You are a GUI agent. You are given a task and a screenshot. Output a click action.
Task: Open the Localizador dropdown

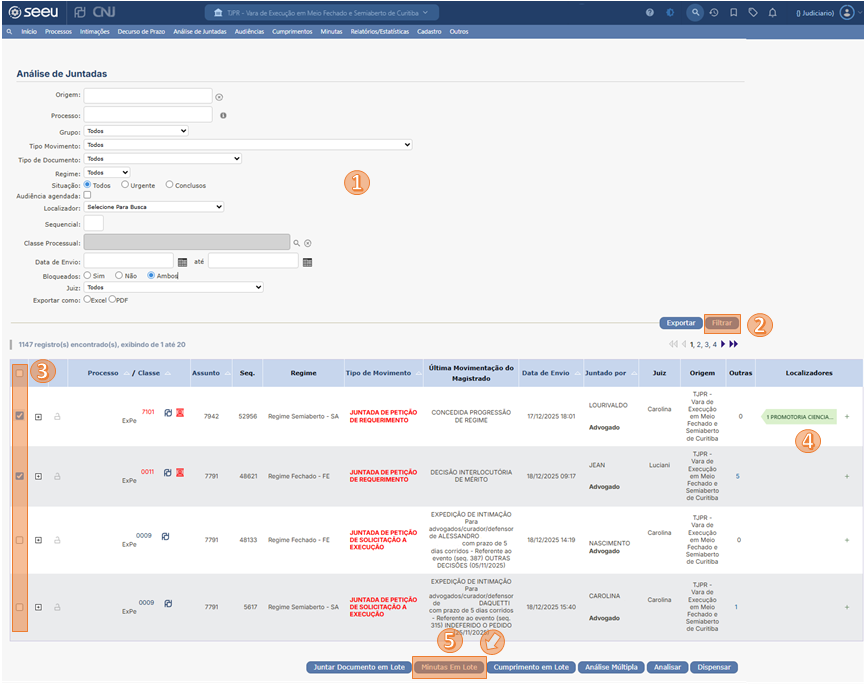tap(154, 207)
